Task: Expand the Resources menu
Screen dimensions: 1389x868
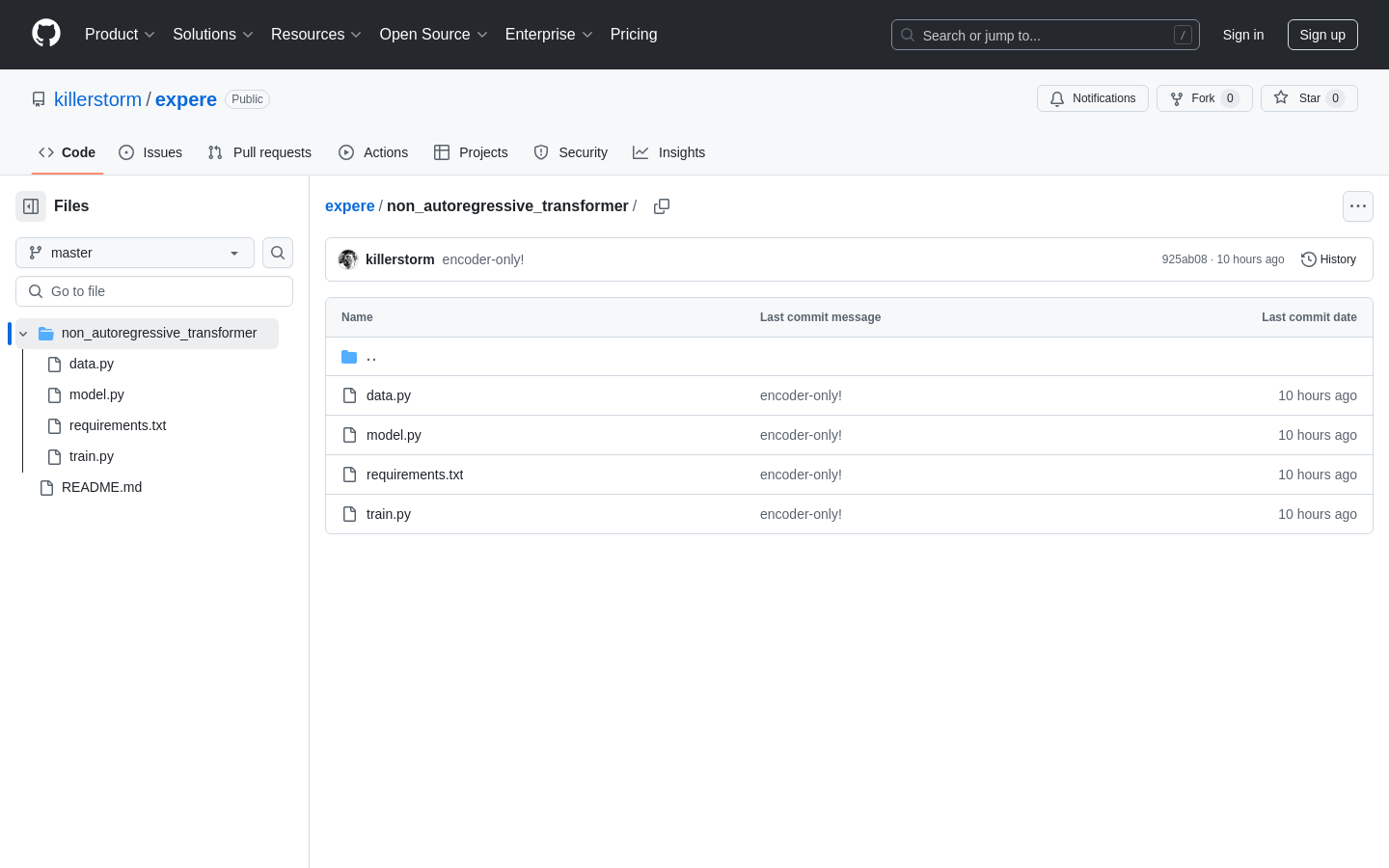Action: pos(316,35)
